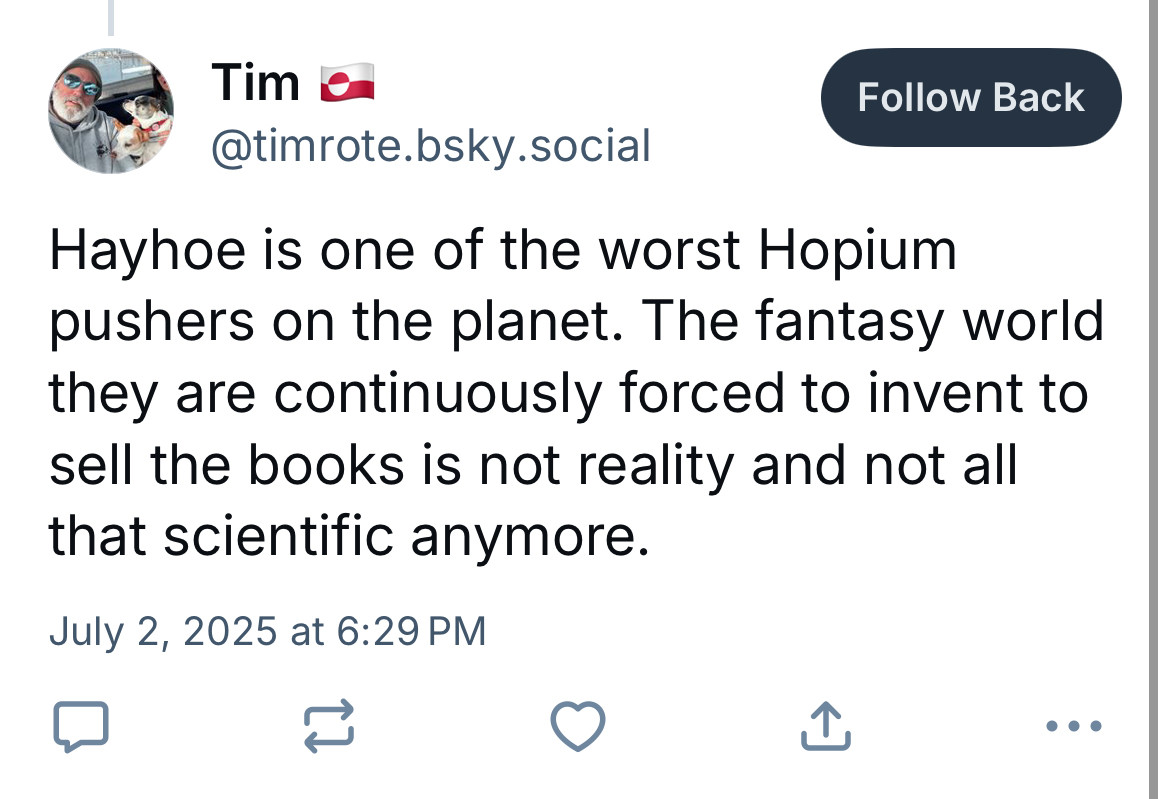Click the word Hopium in the post
The height and width of the screenshot is (799, 1170).
coord(857,251)
